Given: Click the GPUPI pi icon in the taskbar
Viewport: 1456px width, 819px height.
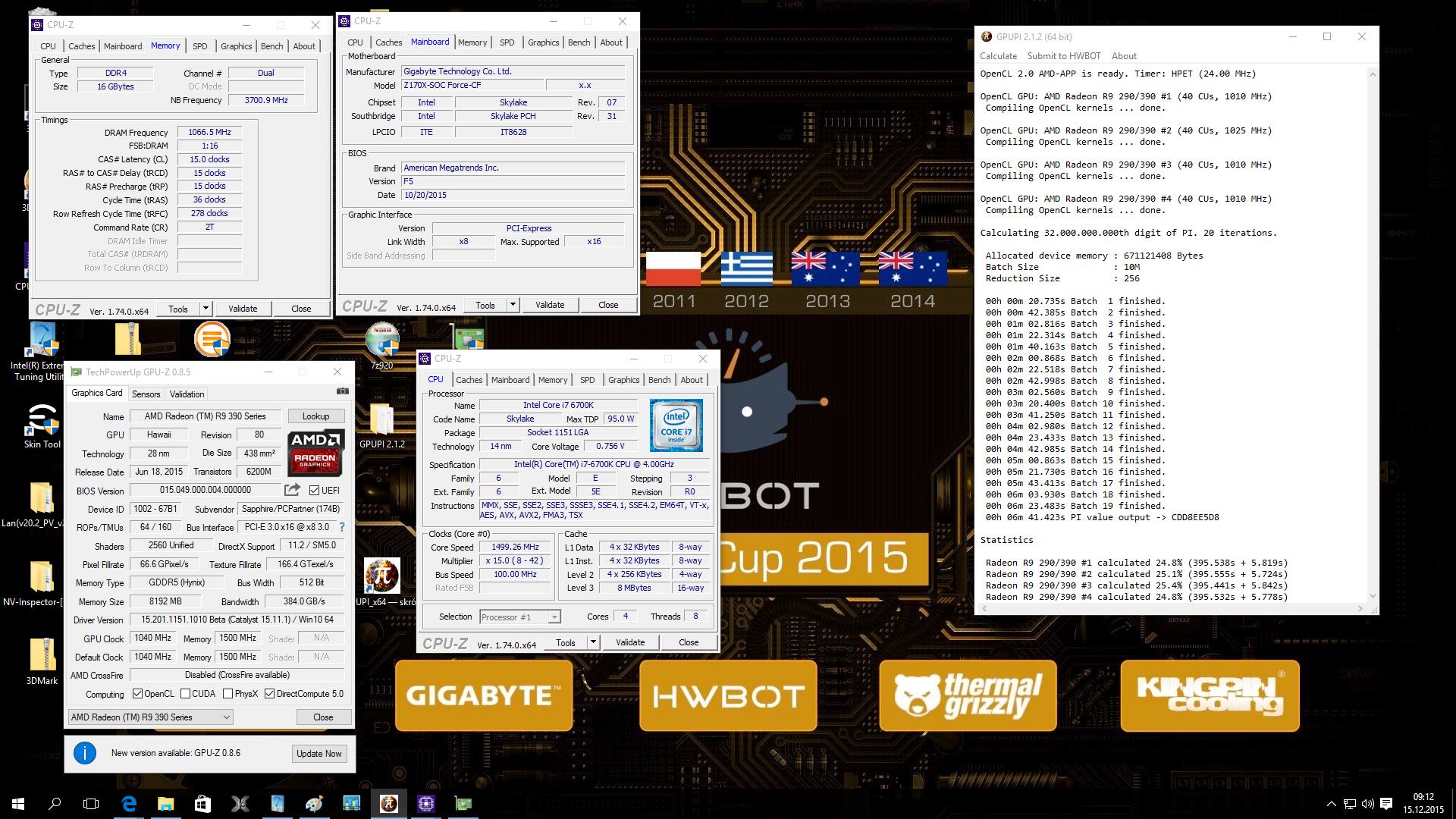Looking at the screenshot, I should 388,803.
